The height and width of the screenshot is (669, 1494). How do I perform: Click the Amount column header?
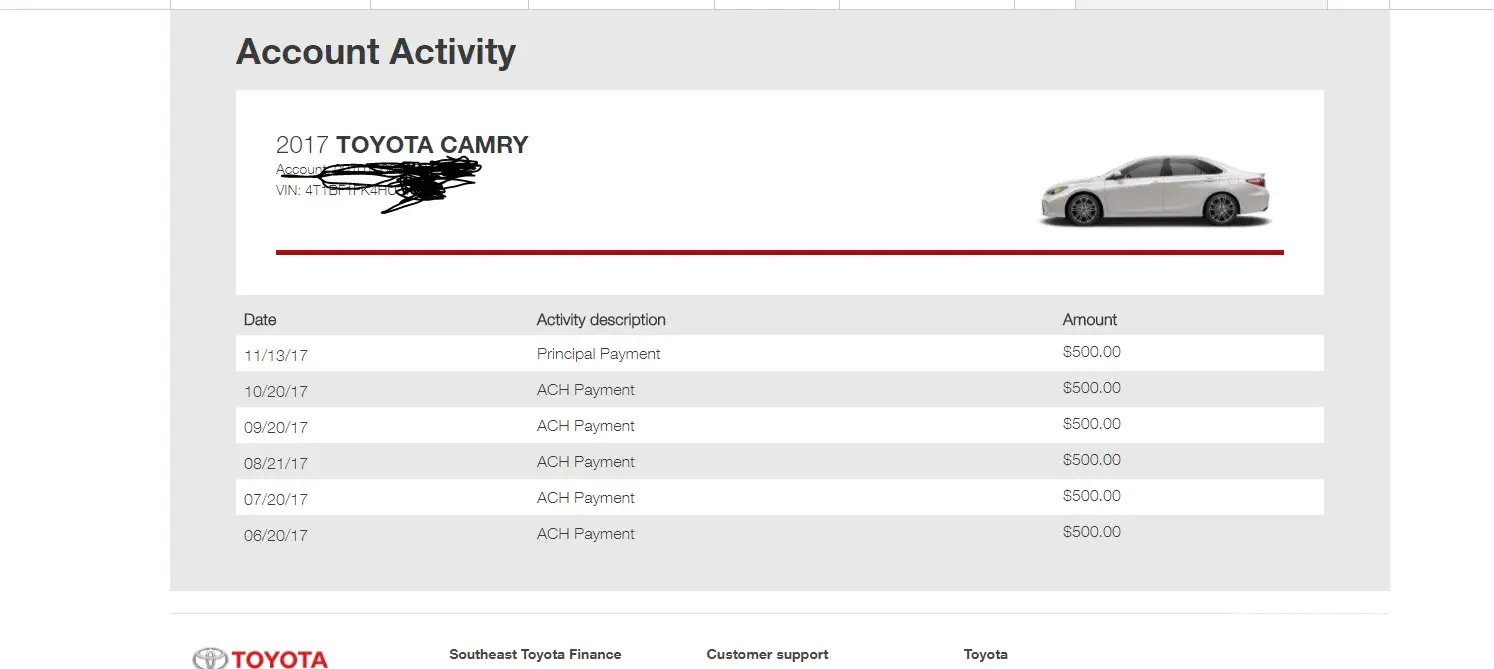(x=1089, y=320)
